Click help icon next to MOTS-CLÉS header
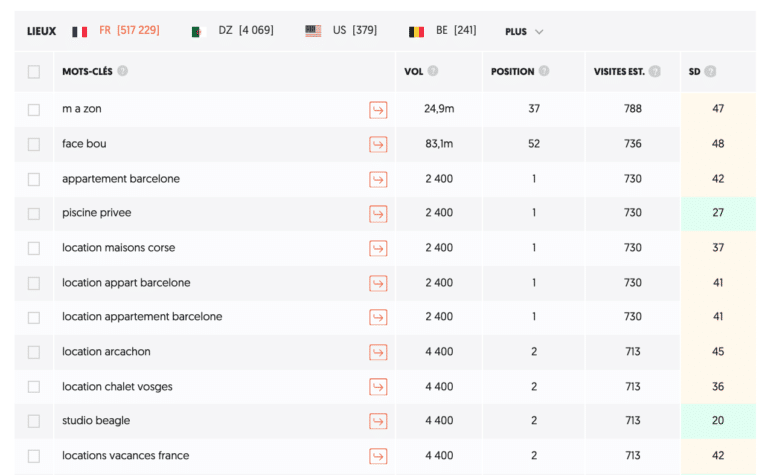The width and height of the screenshot is (768, 475). [122, 72]
